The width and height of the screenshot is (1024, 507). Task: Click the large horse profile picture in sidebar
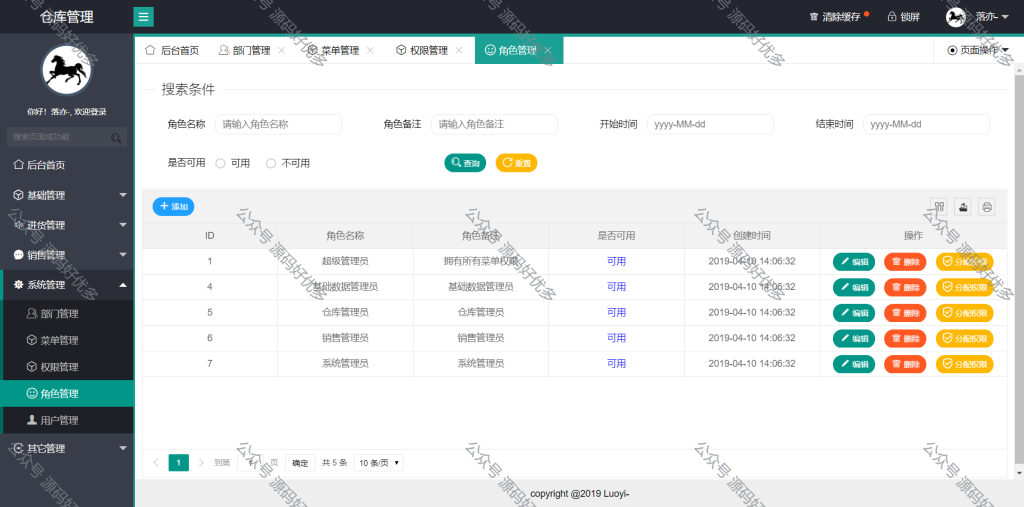click(x=67, y=71)
